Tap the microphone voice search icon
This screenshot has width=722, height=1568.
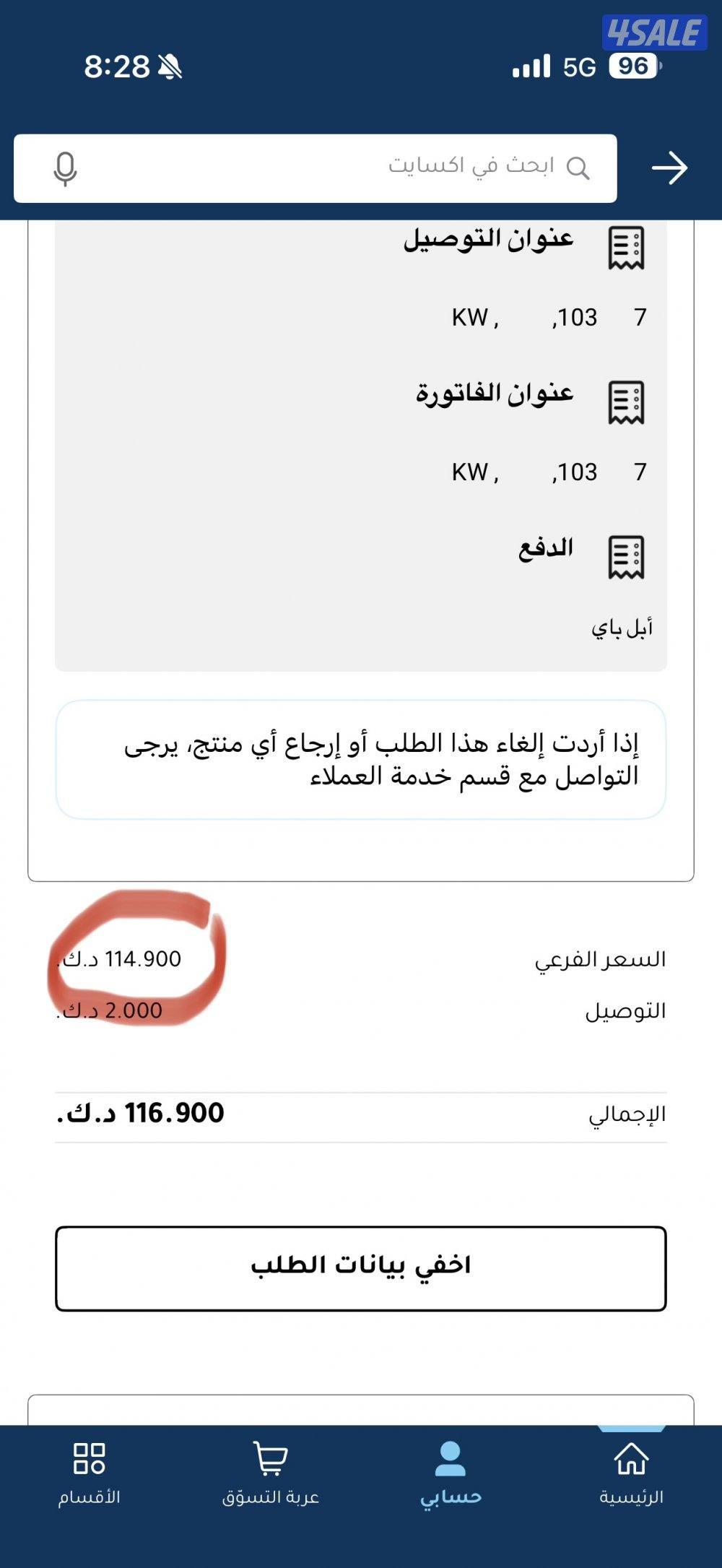click(65, 168)
